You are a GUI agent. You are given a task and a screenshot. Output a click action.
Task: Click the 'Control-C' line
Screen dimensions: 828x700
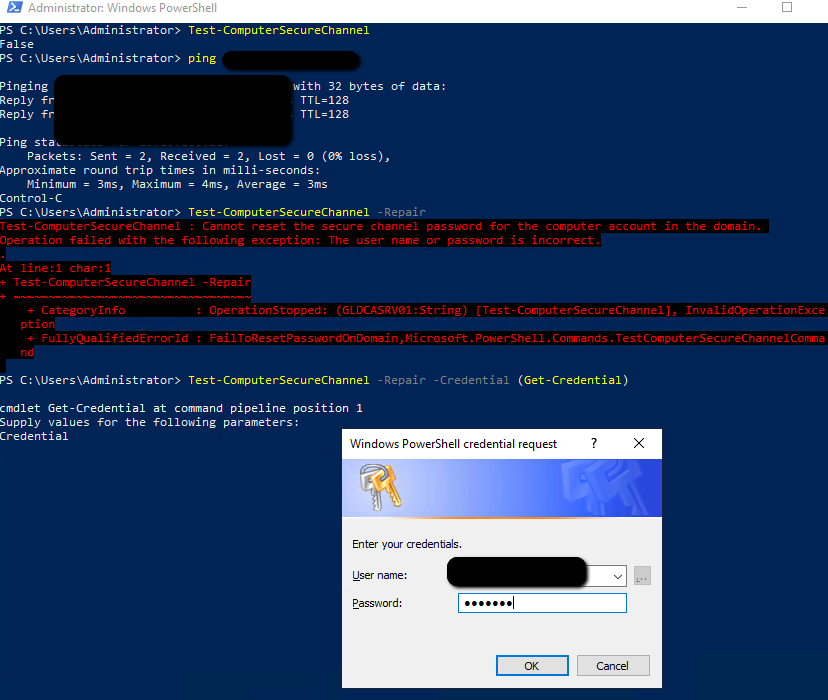tap(31, 198)
